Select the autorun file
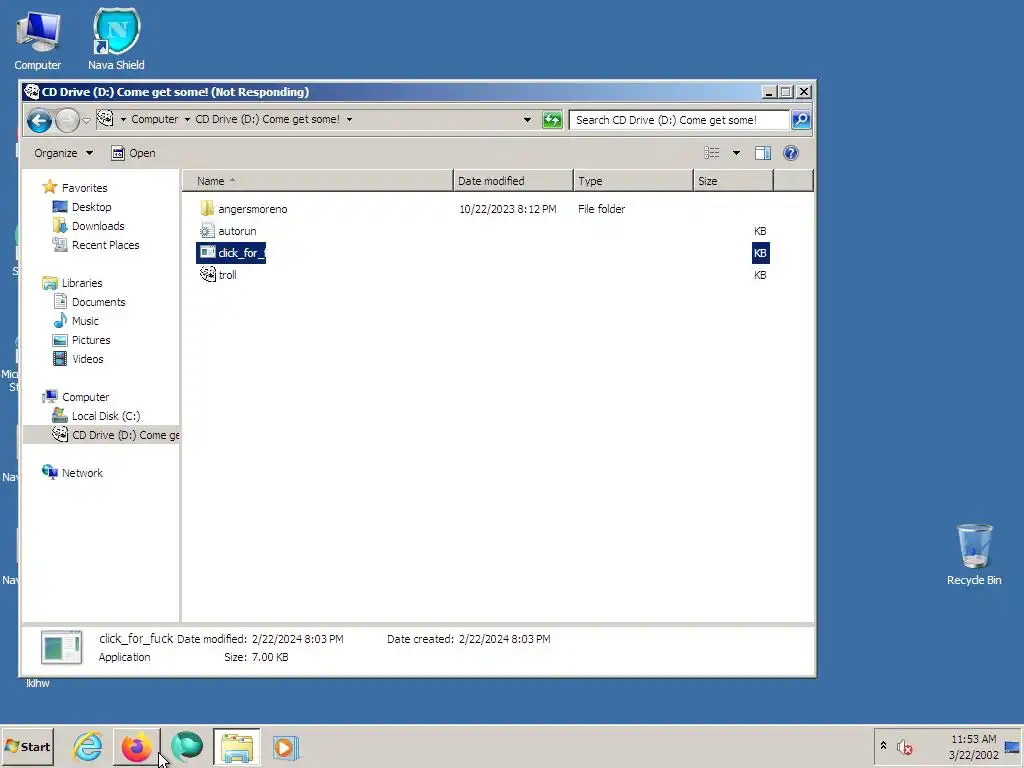 coord(229,231)
